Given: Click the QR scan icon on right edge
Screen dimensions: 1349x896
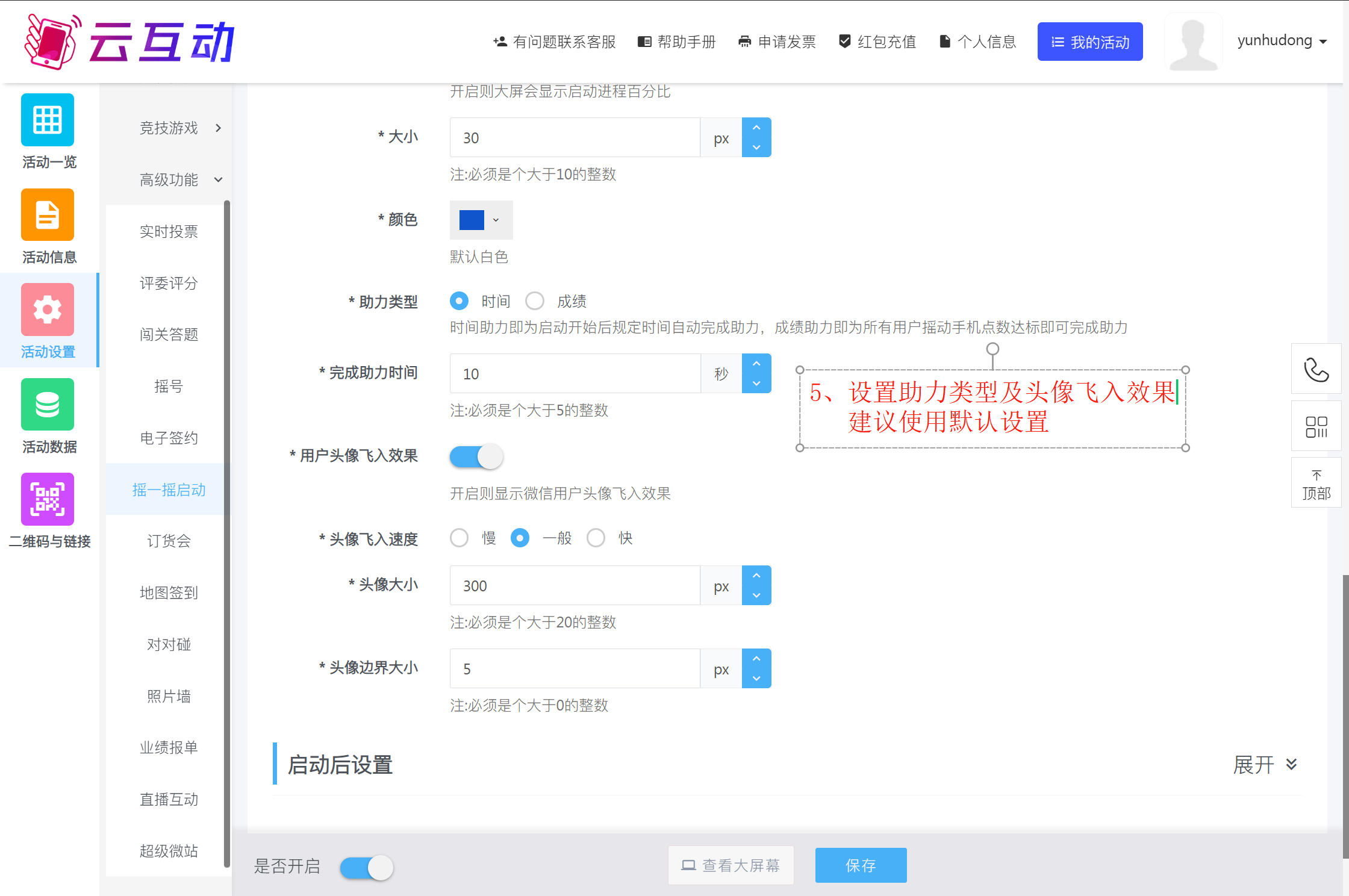Looking at the screenshot, I should pyautogui.click(x=1316, y=426).
